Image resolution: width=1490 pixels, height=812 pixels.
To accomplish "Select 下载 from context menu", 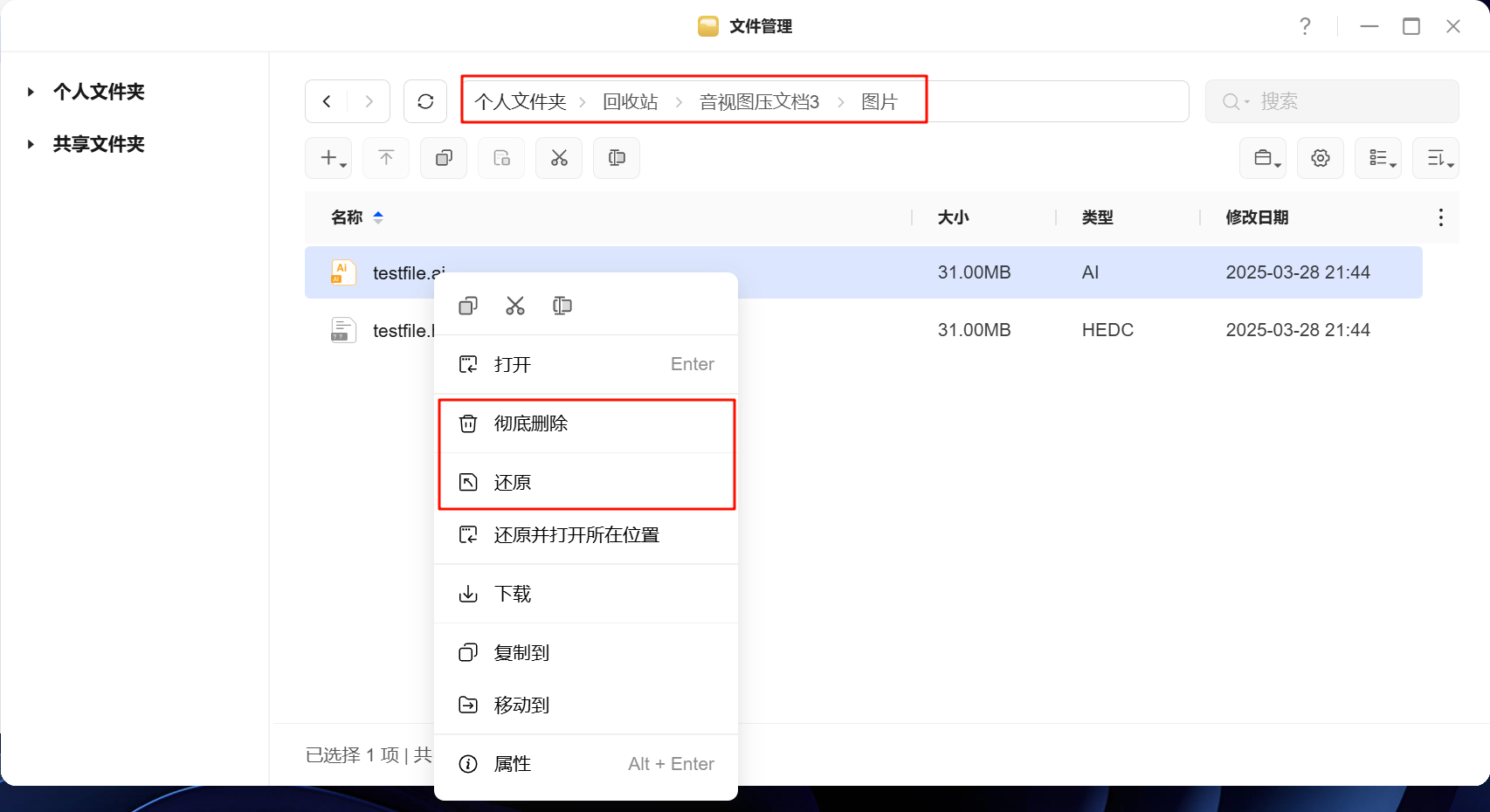I will coord(513,595).
